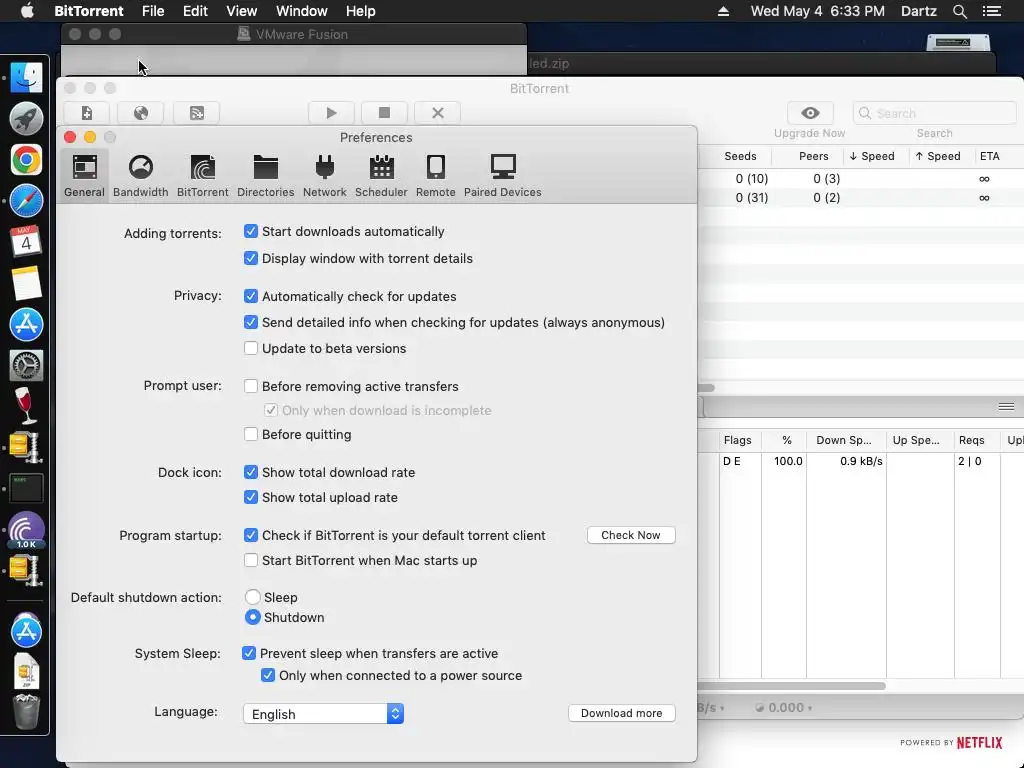Click the Check Now button
Viewport: 1024px width, 768px height.
(x=631, y=535)
